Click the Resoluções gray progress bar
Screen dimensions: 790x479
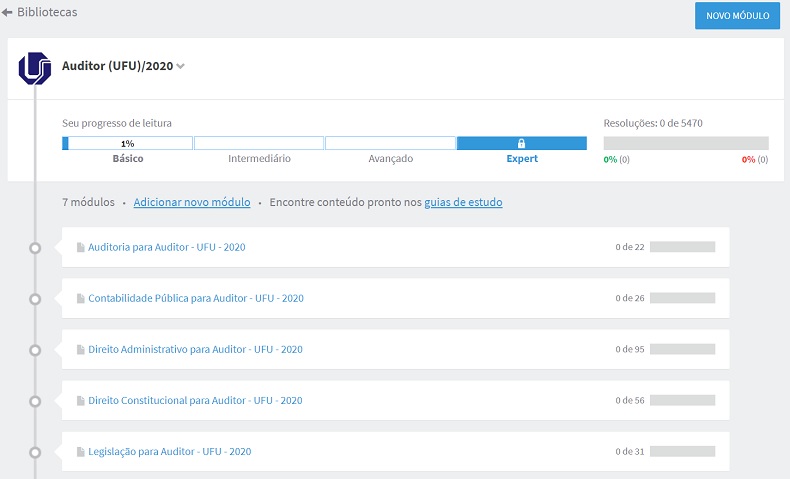[x=686, y=143]
